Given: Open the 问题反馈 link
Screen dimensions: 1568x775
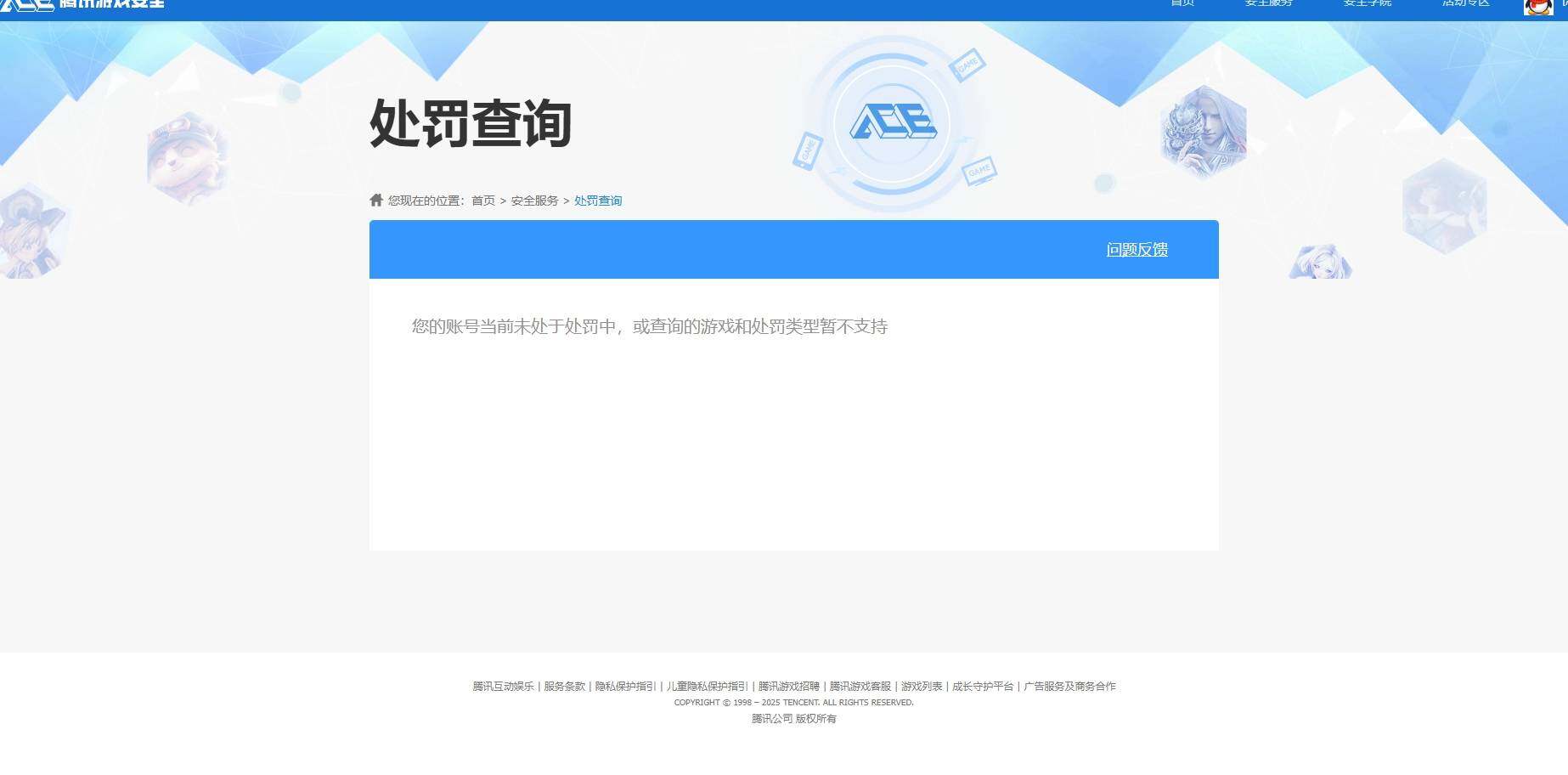Looking at the screenshot, I should tap(1137, 250).
